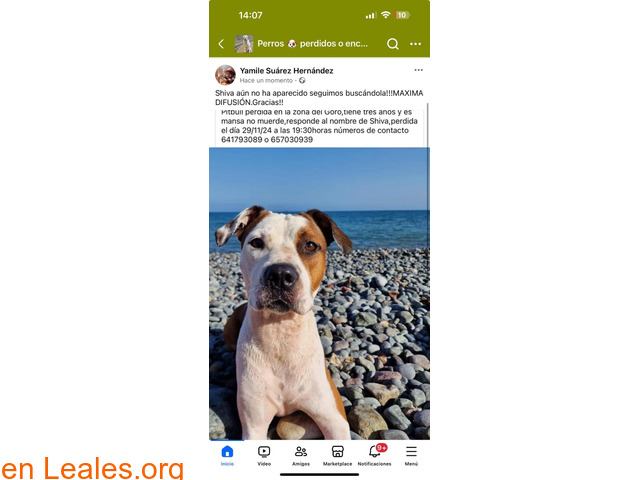640x480 pixels.
Task: Open Yamile Suárez Hernández's profile name
Action: coord(287,71)
